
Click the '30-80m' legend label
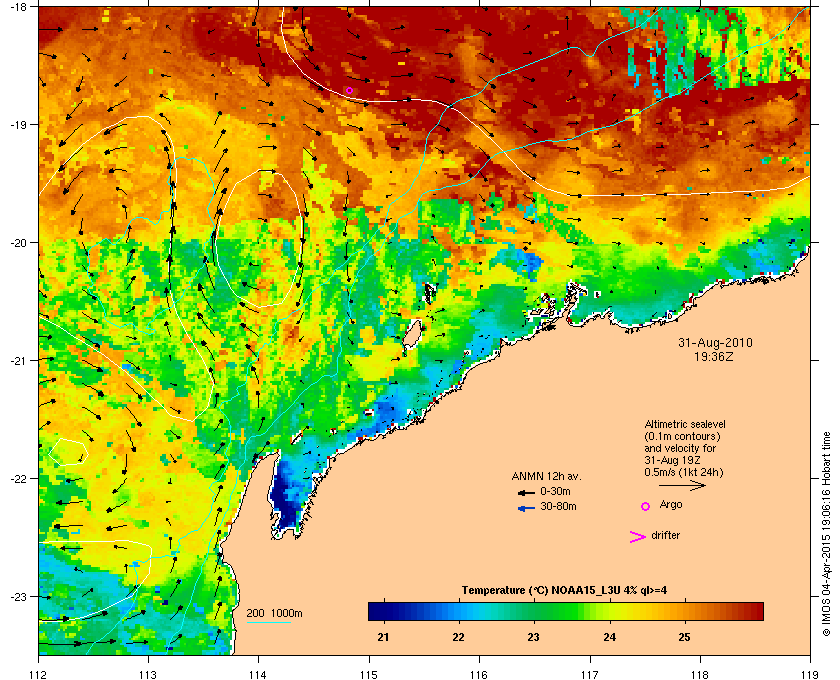[558, 506]
